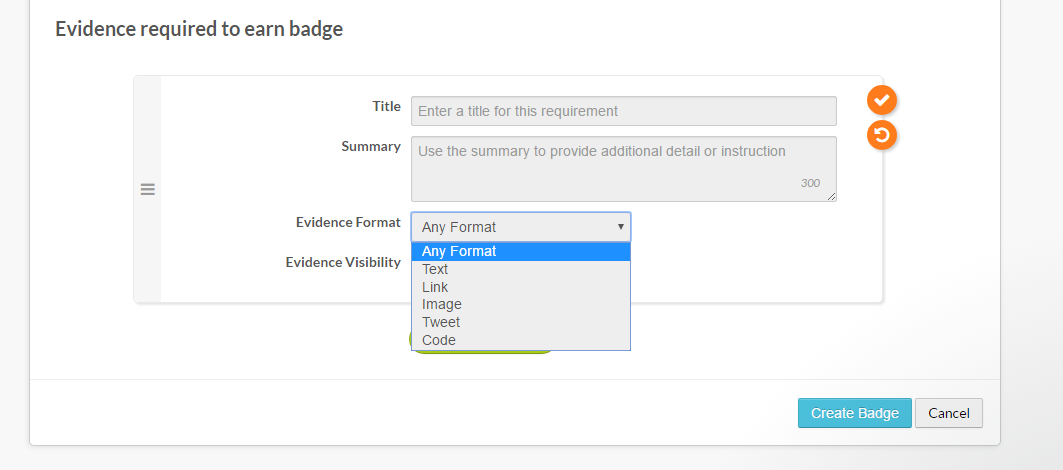Screen dimensions: 1063x470
Task: Select Tweet as the evidence format
Action: pyautogui.click(x=520, y=322)
